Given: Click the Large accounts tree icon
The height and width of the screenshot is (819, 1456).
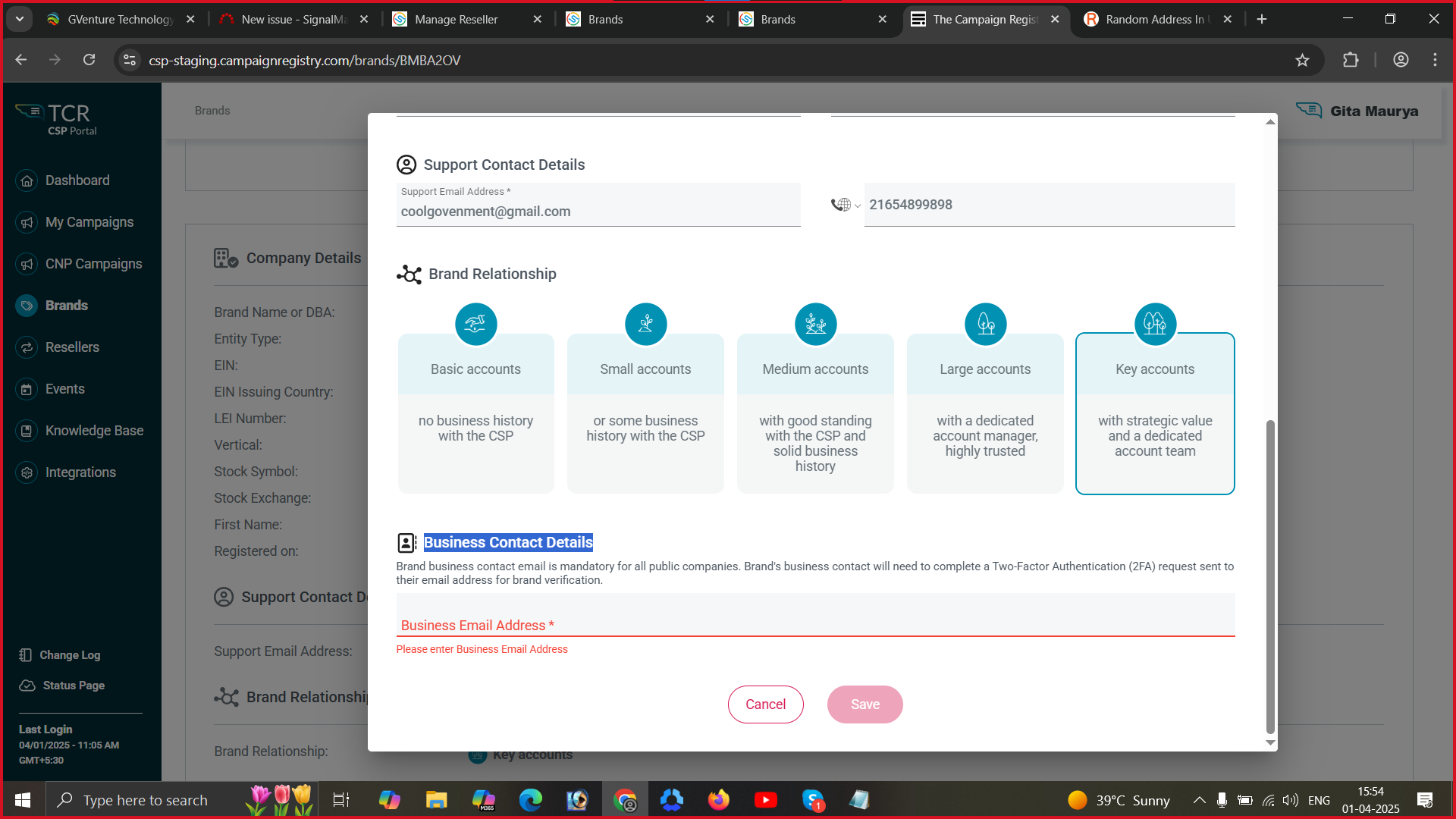Looking at the screenshot, I should [985, 324].
